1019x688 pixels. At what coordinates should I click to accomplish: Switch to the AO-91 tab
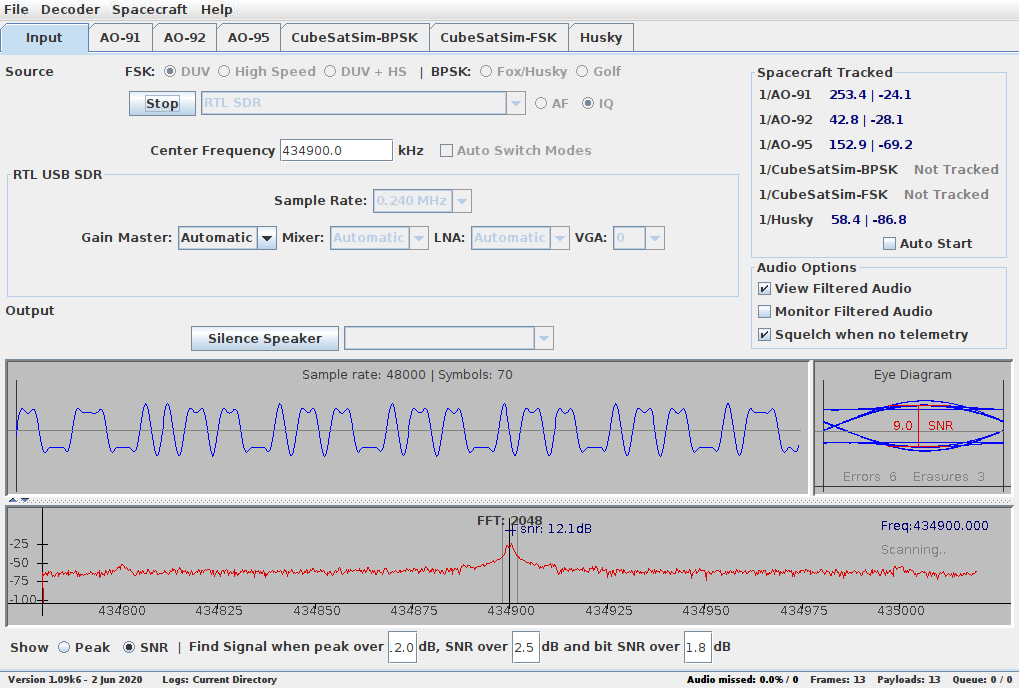point(120,38)
